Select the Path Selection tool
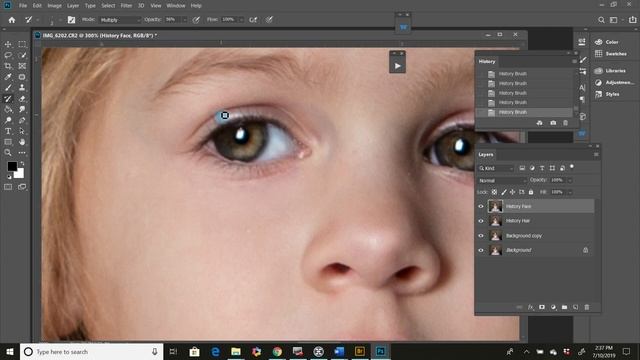The image size is (640, 360). [22, 131]
